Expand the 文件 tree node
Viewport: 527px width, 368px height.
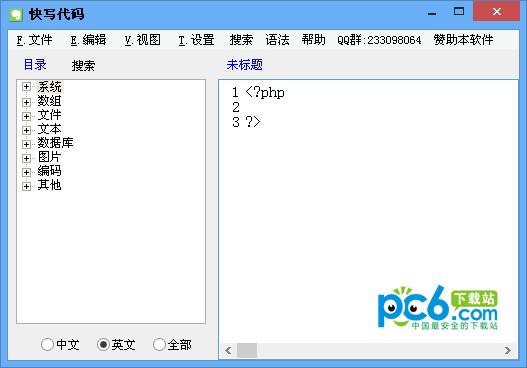26,116
